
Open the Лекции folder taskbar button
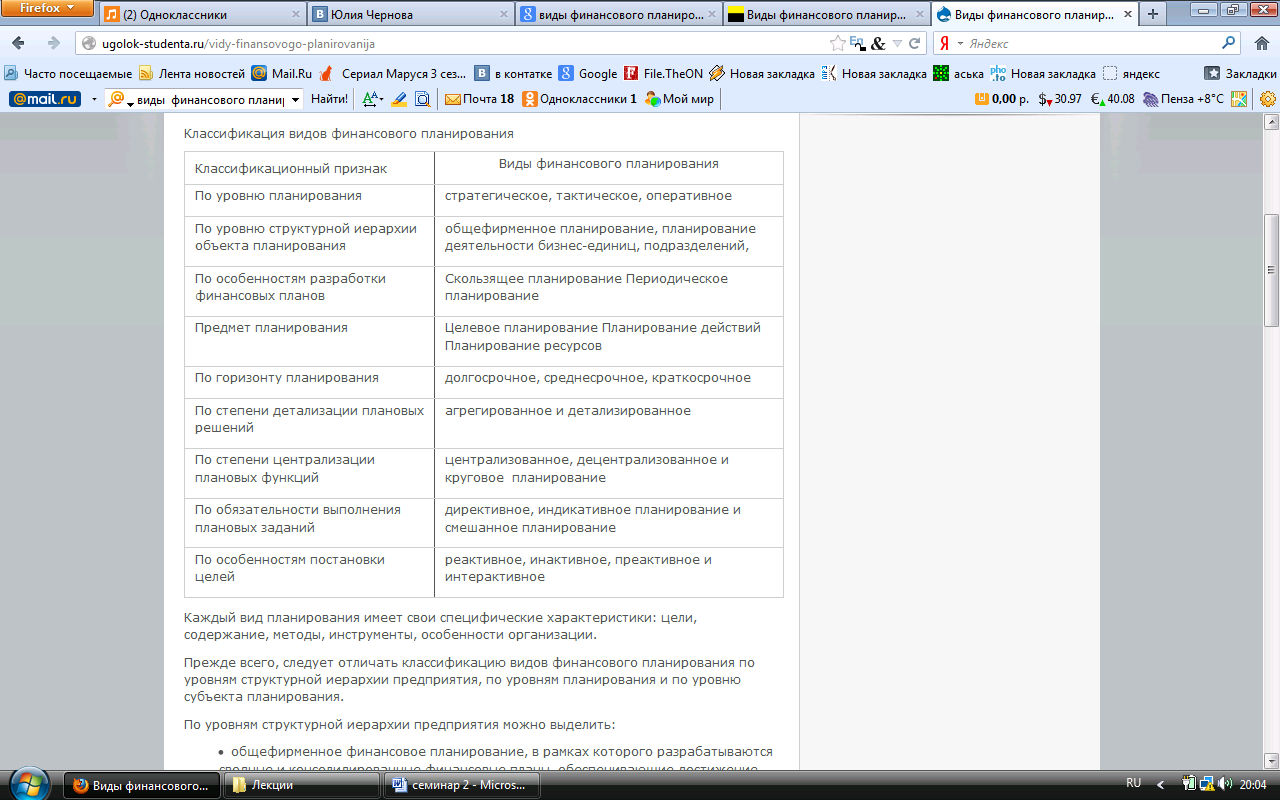point(301,785)
